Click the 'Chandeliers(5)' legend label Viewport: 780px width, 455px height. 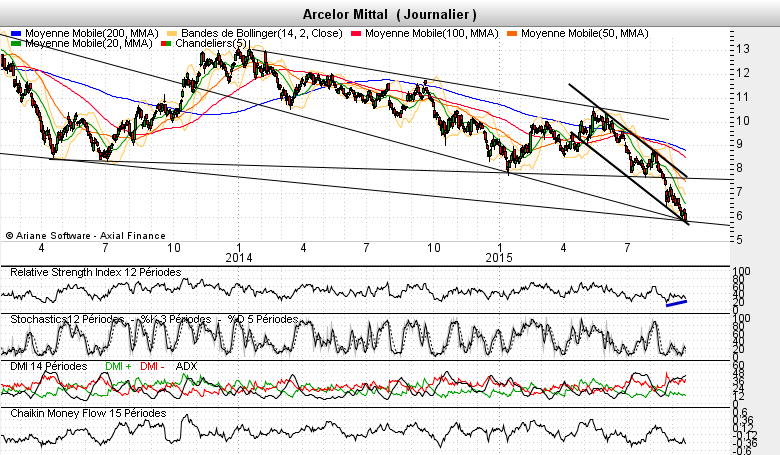[211, 44]
